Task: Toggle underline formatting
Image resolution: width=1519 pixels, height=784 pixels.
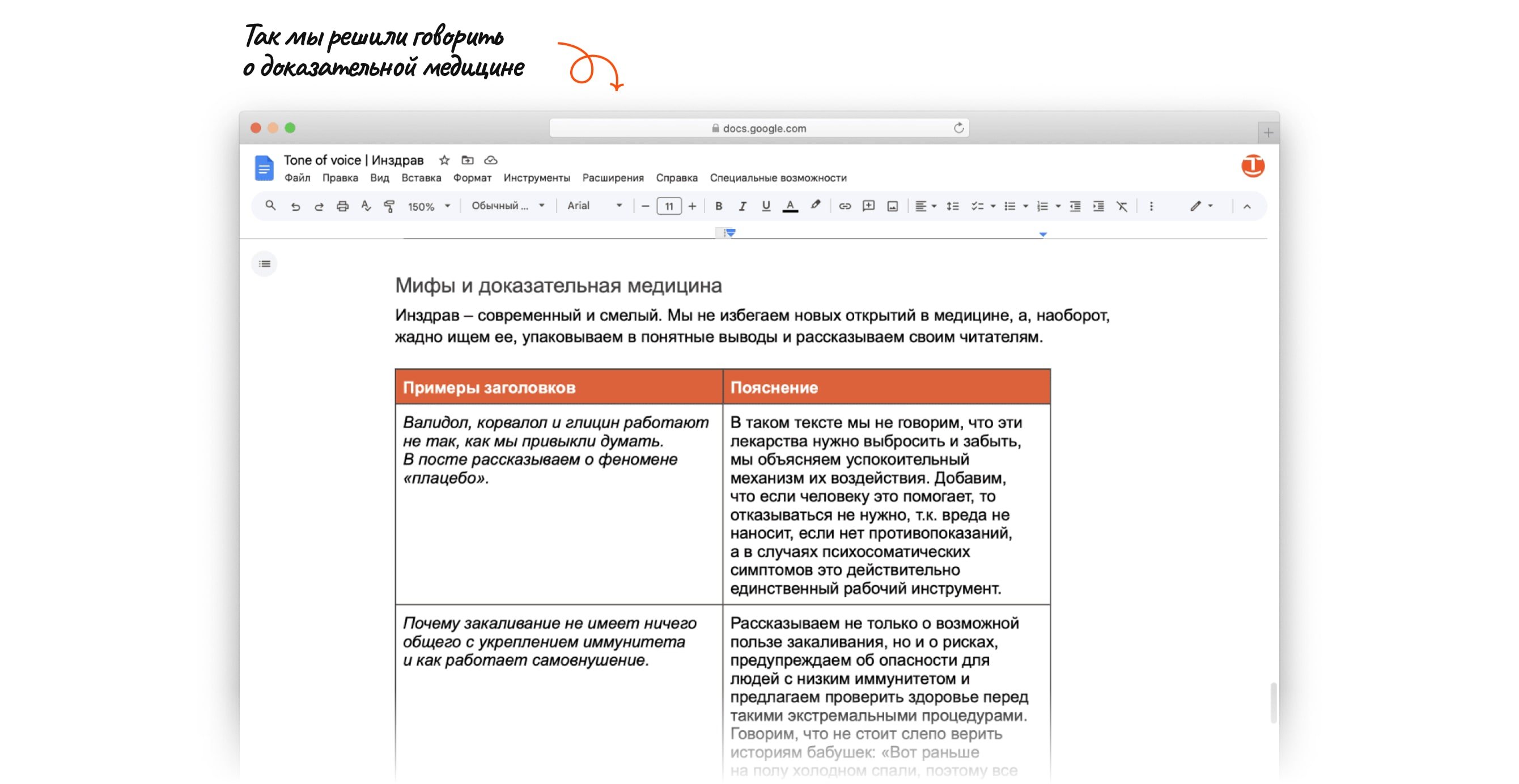Action: (765, 206)
